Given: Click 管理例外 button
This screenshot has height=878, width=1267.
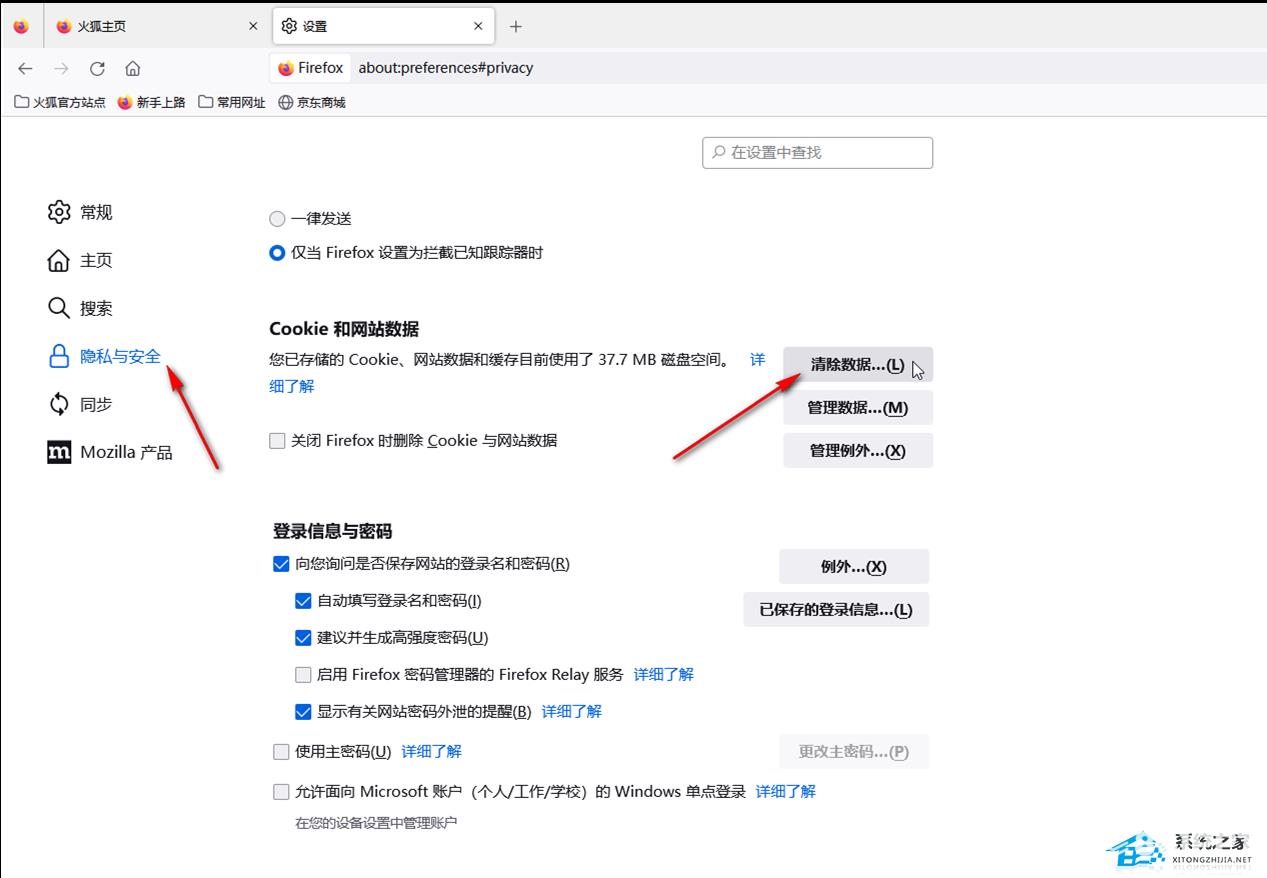Looking at the screenshot, I should coord(857,451).
